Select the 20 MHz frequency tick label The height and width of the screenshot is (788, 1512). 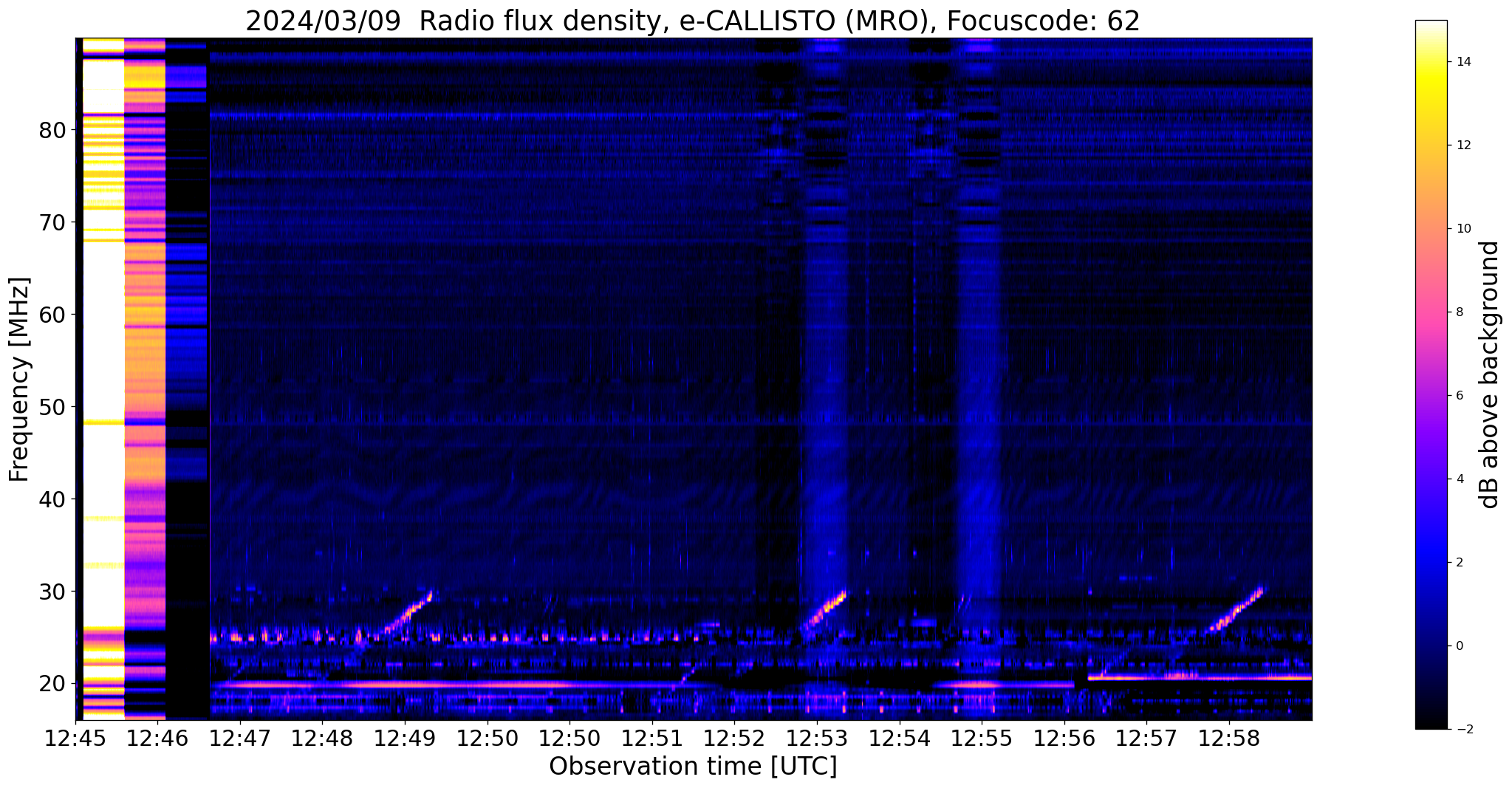[x=52, y=684]
